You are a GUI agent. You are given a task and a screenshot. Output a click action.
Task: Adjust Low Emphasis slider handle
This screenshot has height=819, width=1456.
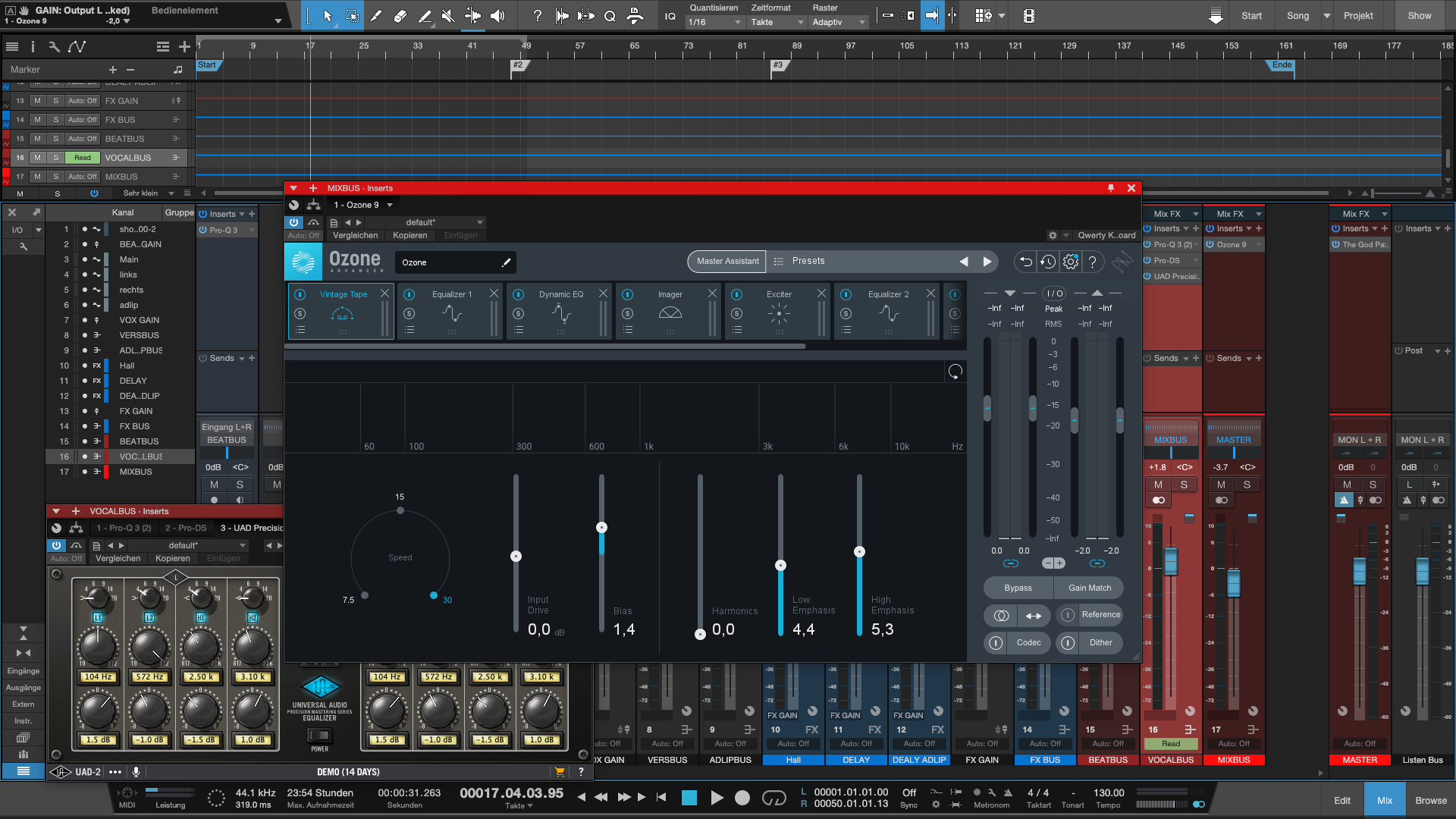[780, 566]
